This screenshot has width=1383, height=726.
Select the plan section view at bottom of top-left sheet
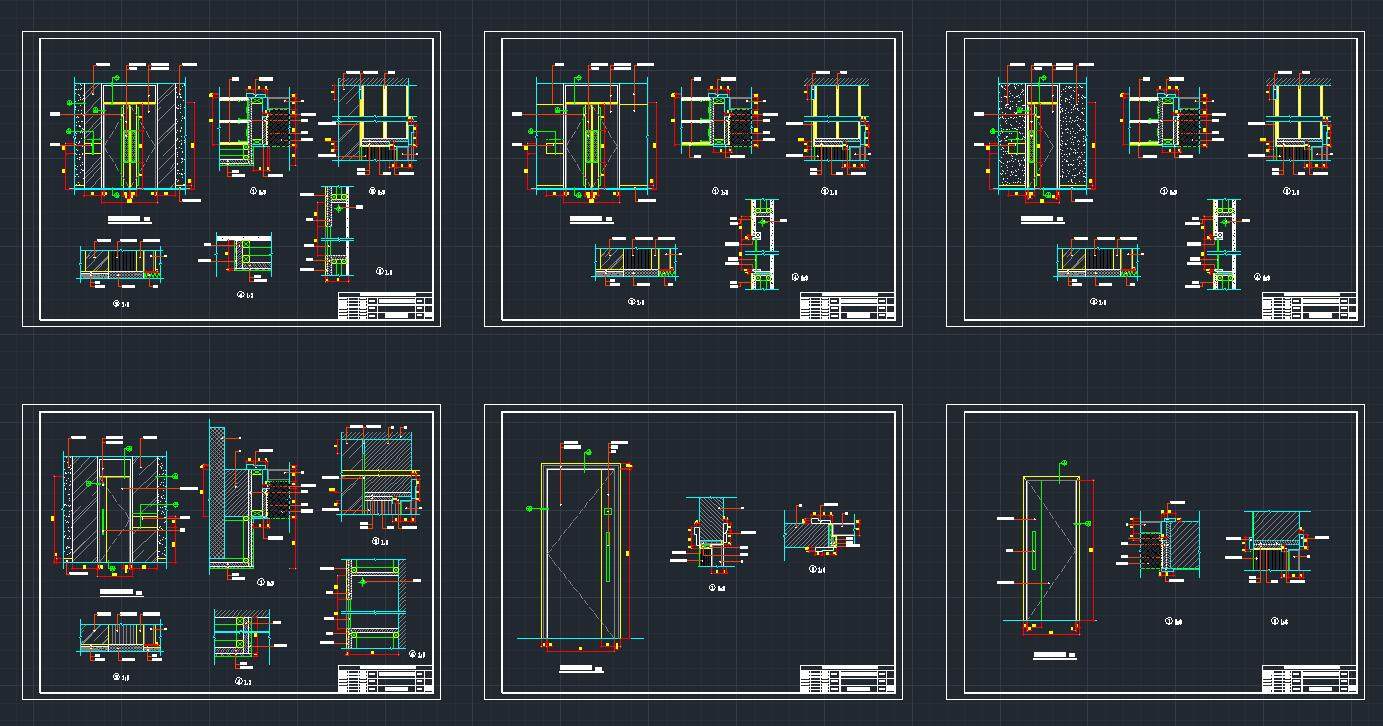[x=120, y=262]
